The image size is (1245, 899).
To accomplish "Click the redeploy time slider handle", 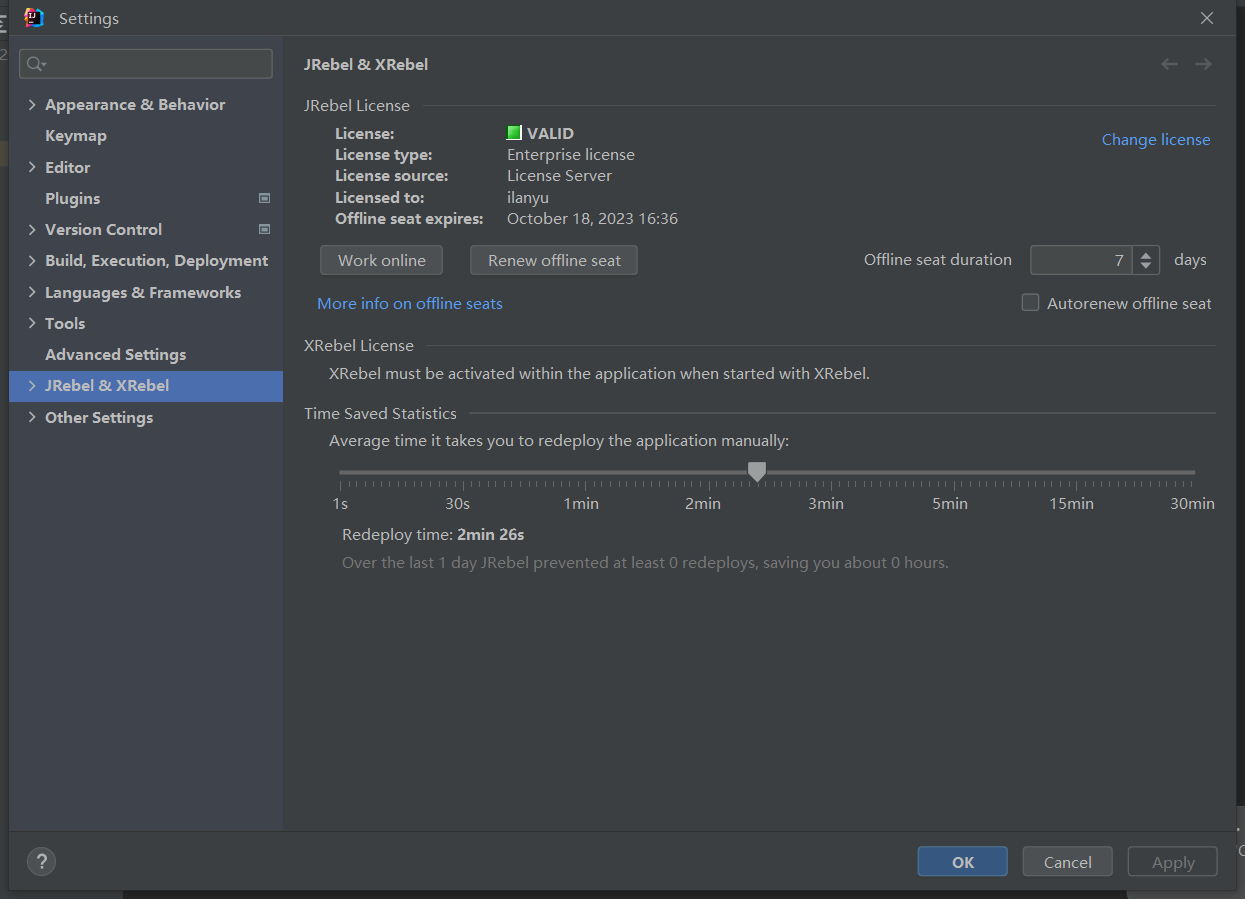I will click(757, 471).
